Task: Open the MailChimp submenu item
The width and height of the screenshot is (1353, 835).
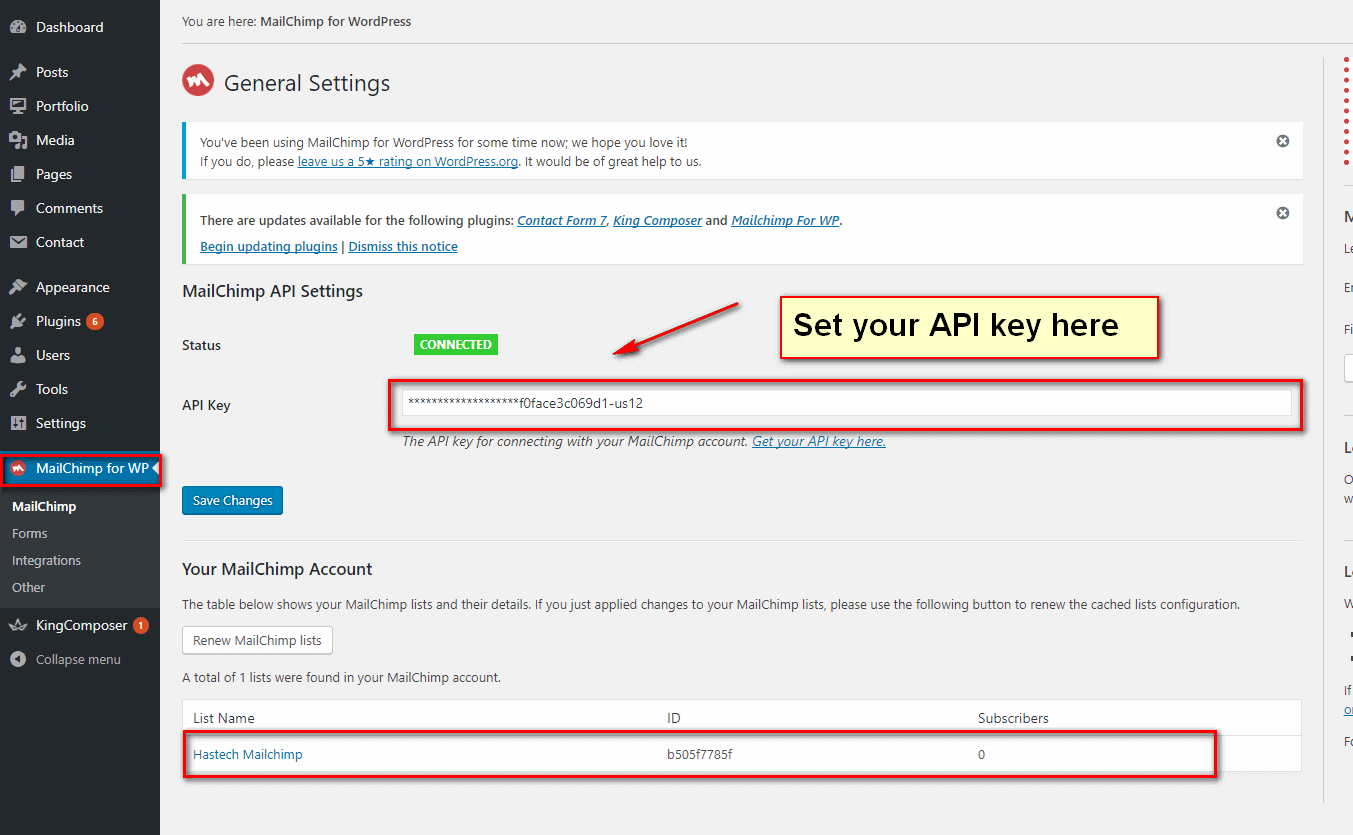Action: pyautogui.click(x=44, y=506)
